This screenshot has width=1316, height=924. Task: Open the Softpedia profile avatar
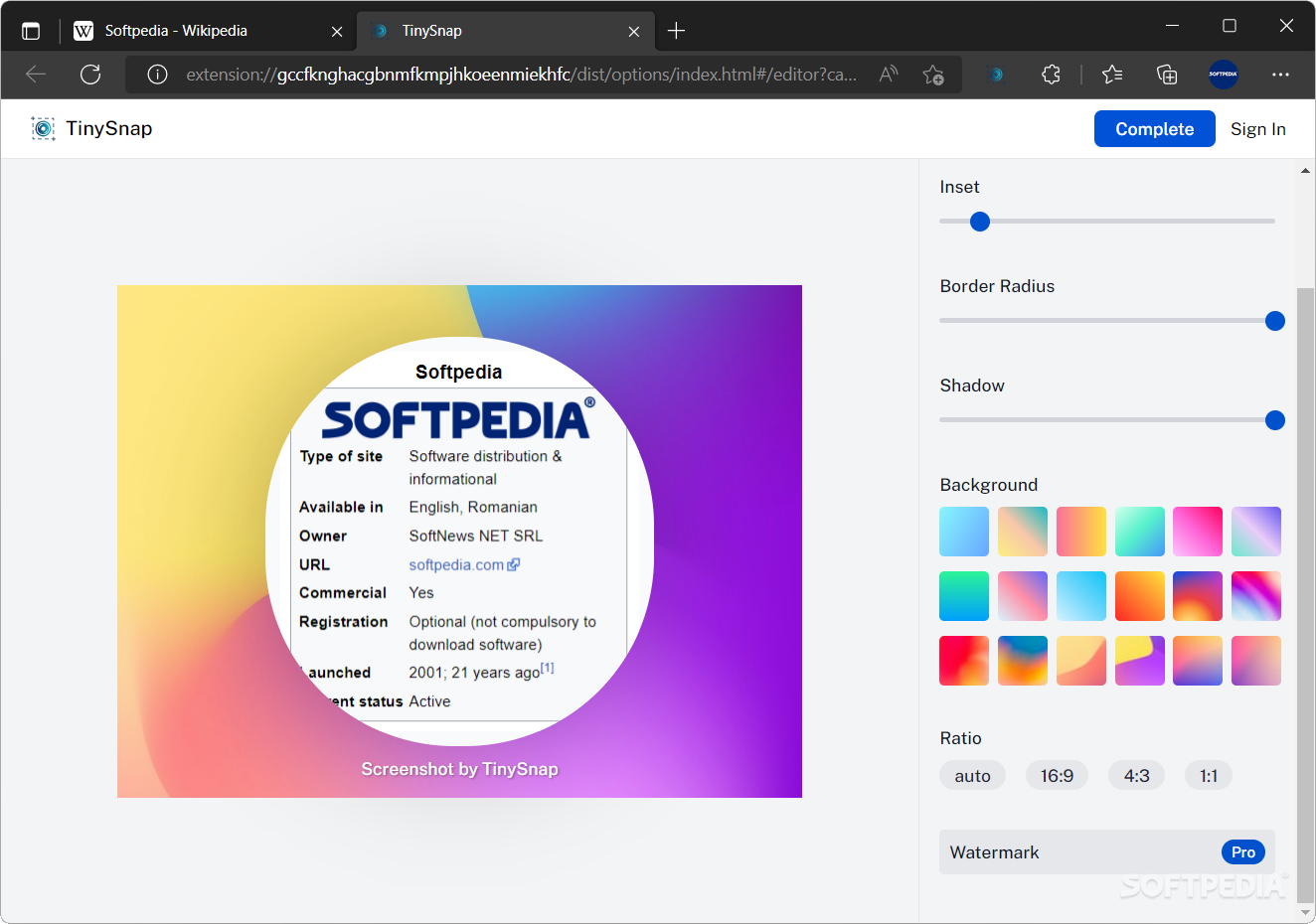click(1224, 75)
